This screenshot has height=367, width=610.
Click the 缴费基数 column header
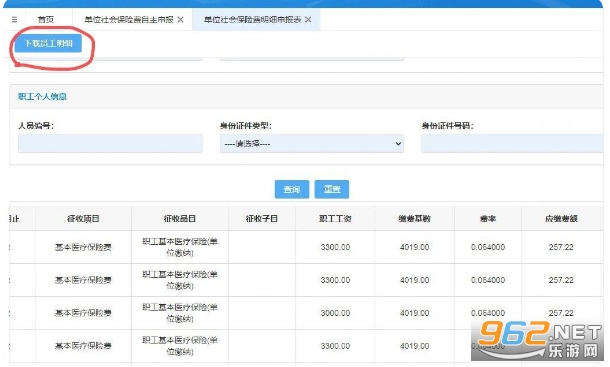[x=414, y=219]
